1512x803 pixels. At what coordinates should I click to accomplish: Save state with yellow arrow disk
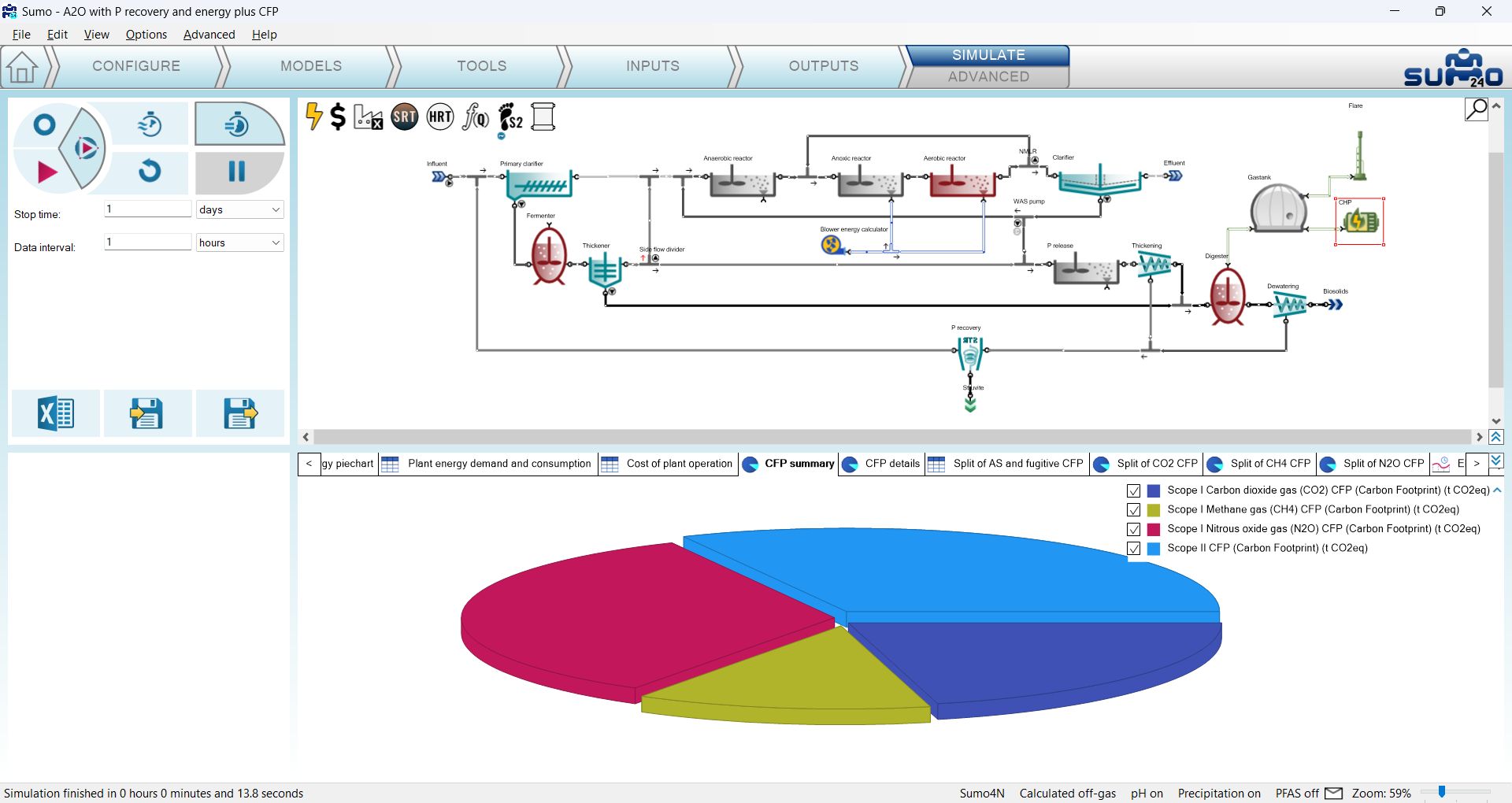(146, 413)
